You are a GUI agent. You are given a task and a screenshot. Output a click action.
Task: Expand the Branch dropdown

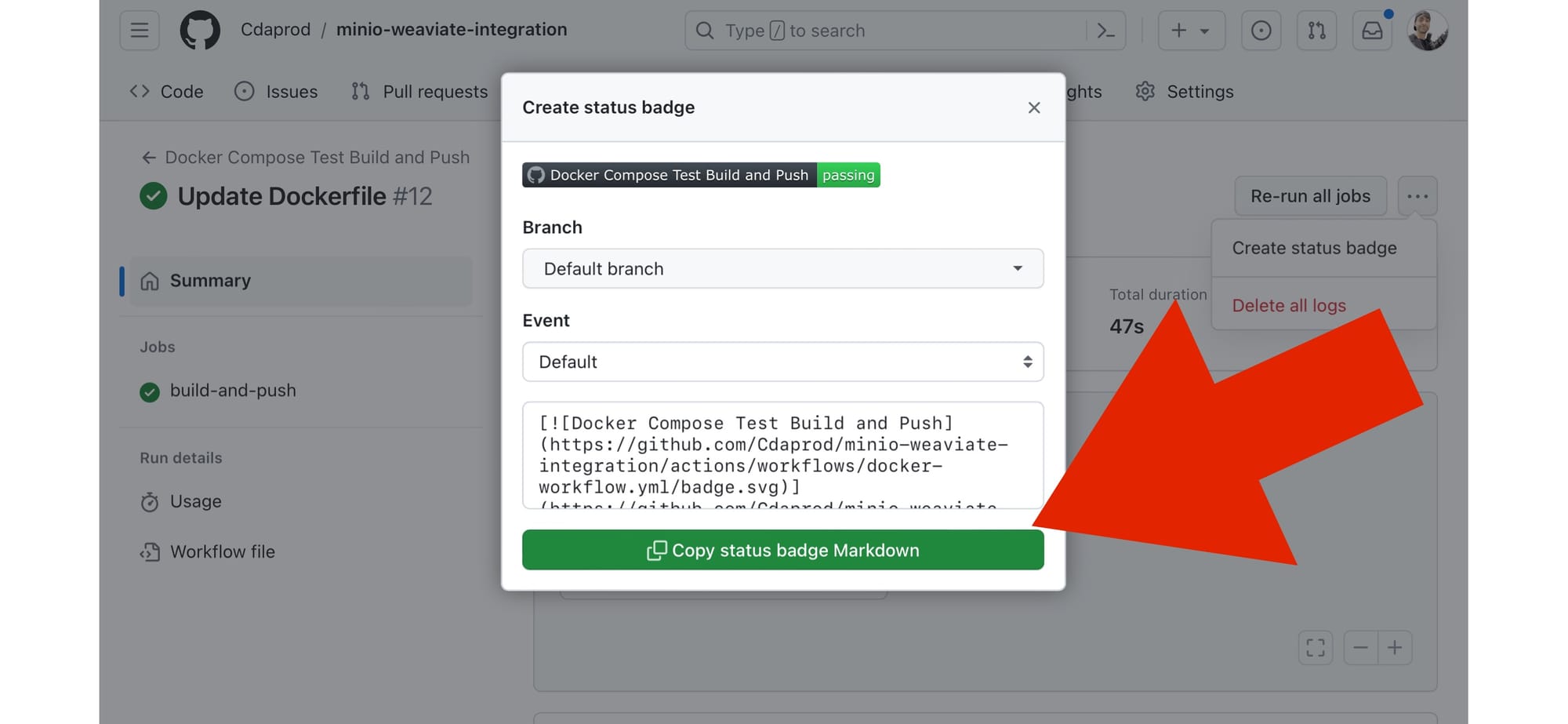pyautogui.click(x=782, y=269)
